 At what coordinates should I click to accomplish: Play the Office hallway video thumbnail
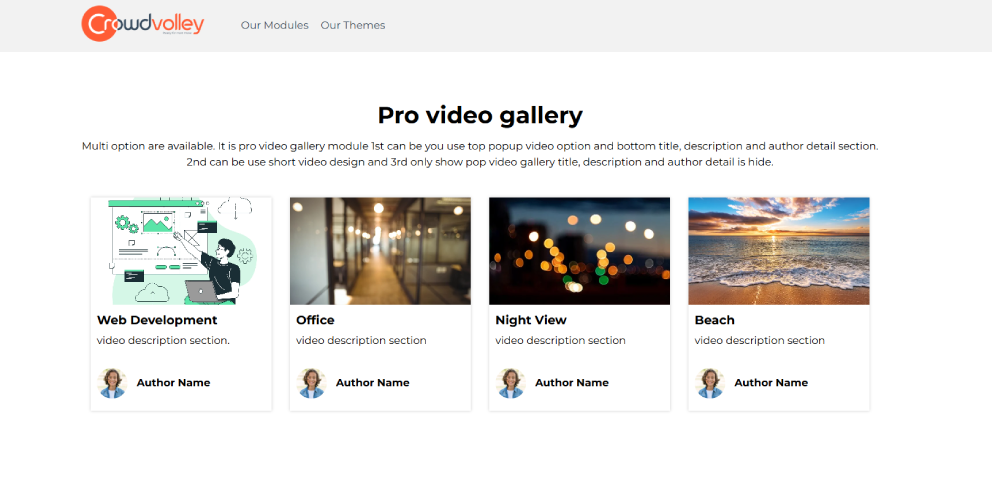(x=380, y=251)
